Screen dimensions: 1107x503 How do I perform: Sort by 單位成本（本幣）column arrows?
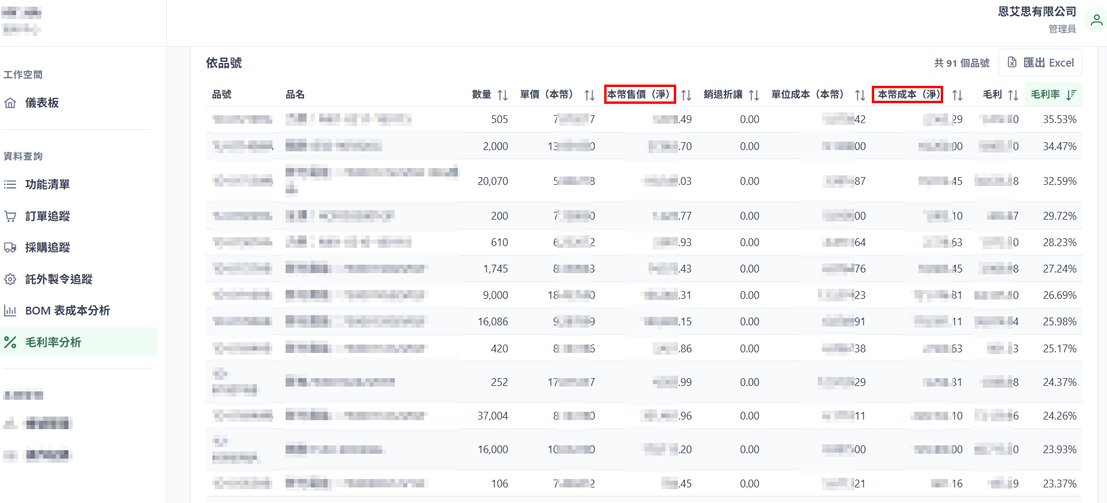click(860, 95)
